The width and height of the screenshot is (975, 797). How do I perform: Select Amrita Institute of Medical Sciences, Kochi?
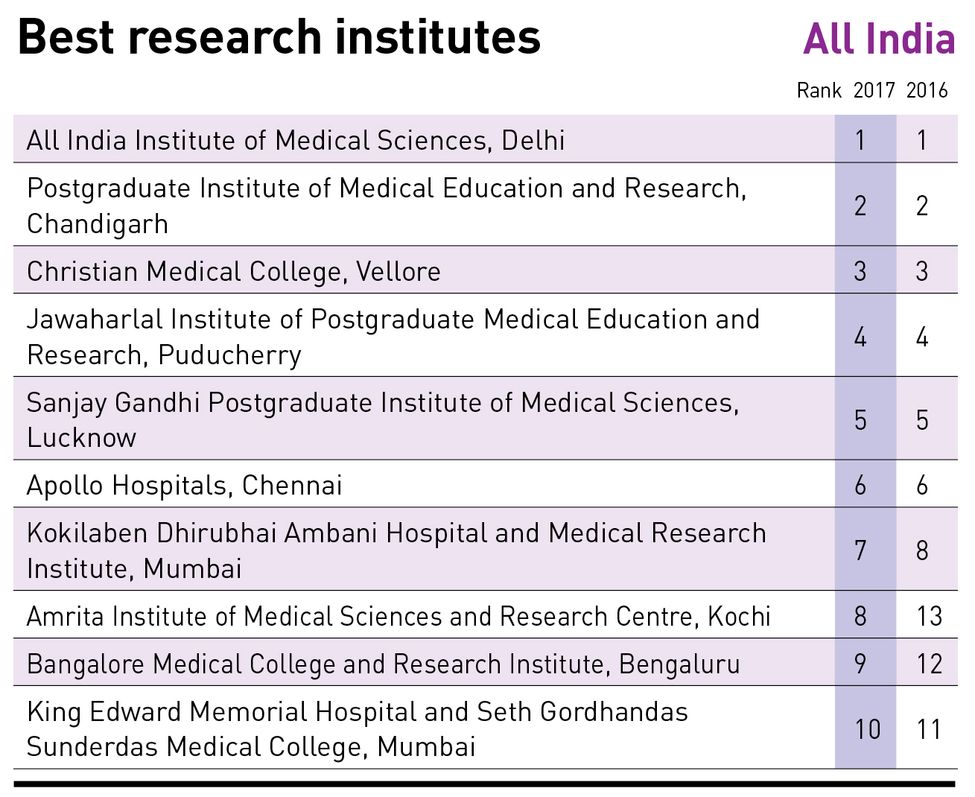tap(485, 614)
